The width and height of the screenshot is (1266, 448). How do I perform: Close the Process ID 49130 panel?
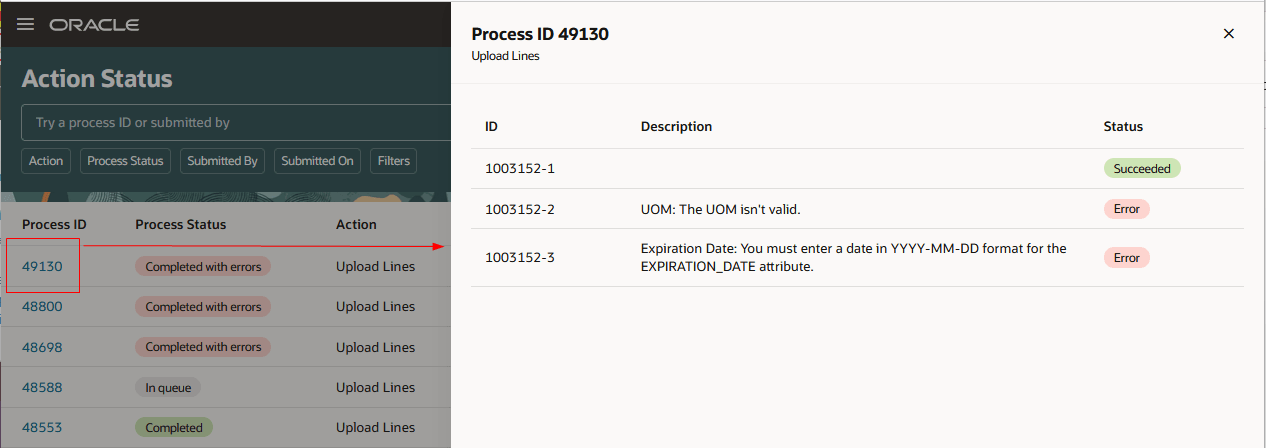click(1229, 34)
